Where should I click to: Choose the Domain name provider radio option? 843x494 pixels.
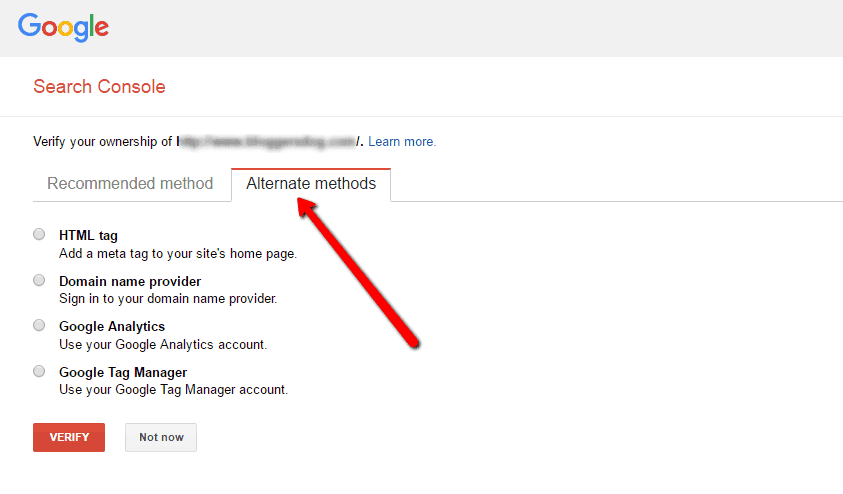point(39,280)
